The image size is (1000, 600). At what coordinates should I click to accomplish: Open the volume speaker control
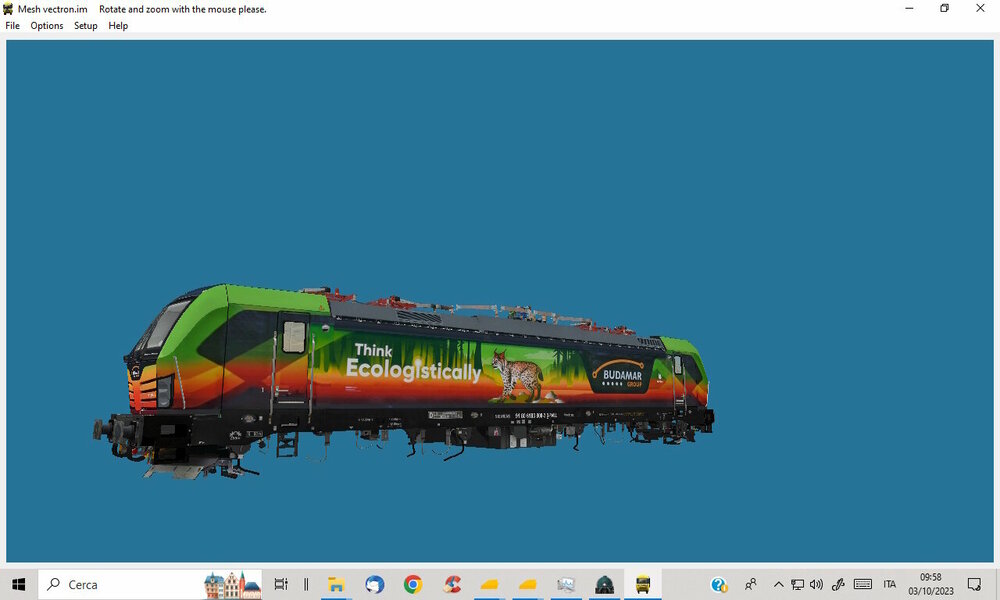[816, 584]
